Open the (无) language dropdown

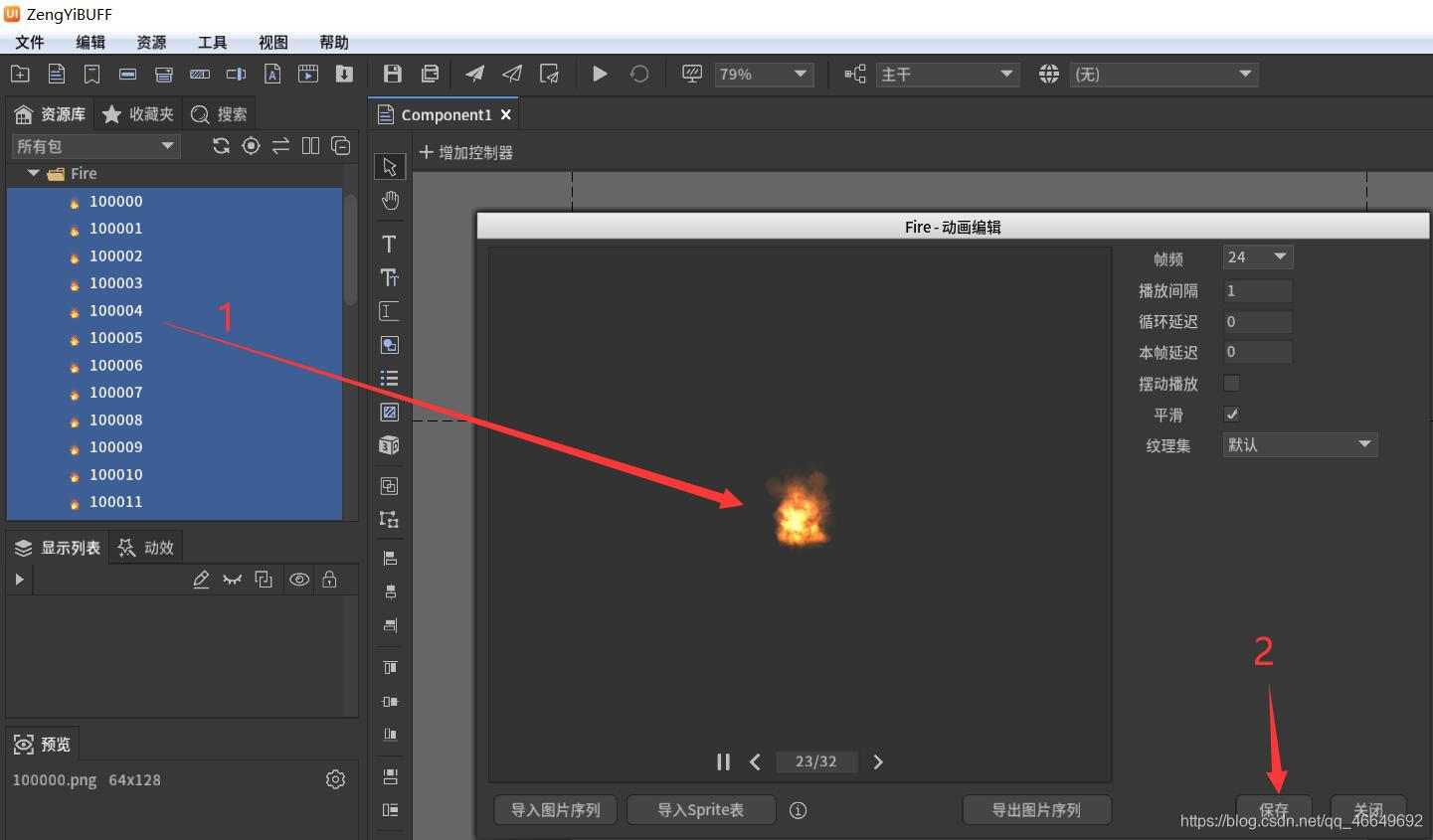pos(1164,75)
